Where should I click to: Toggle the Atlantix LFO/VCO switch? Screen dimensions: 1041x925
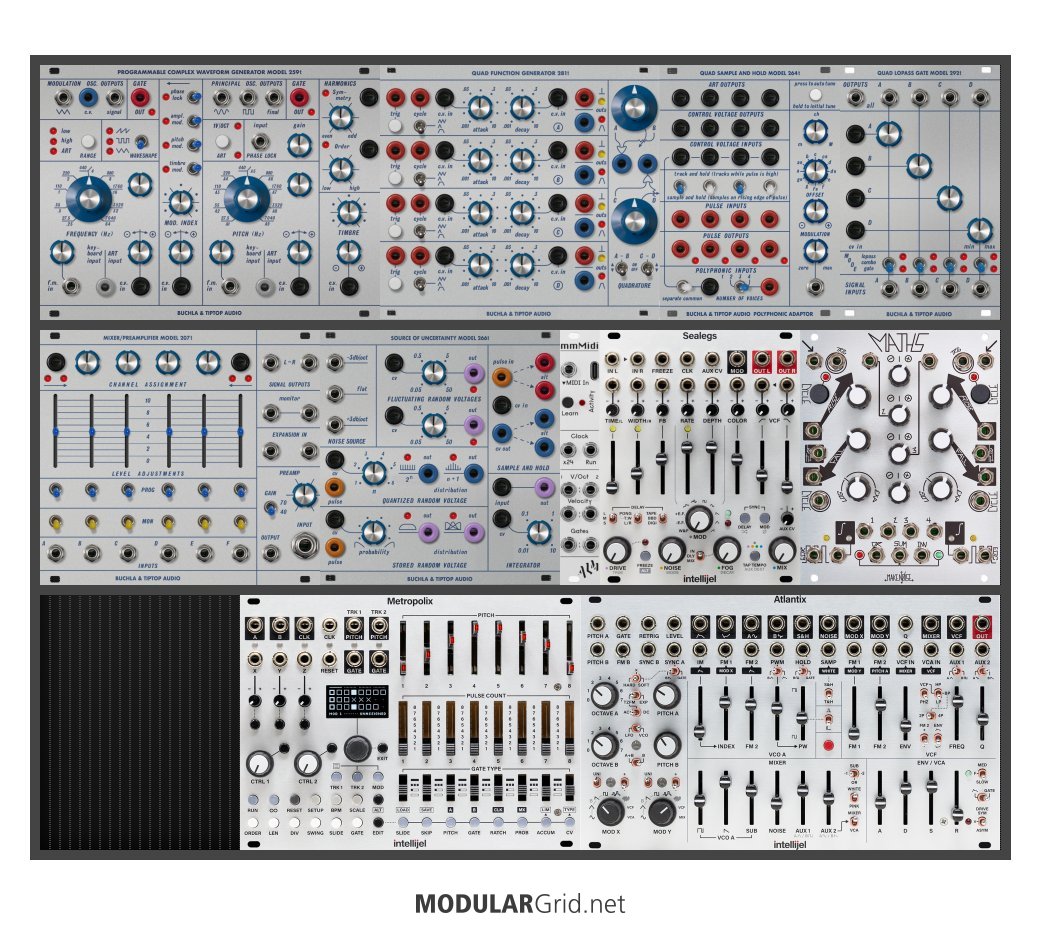(635, 728)
